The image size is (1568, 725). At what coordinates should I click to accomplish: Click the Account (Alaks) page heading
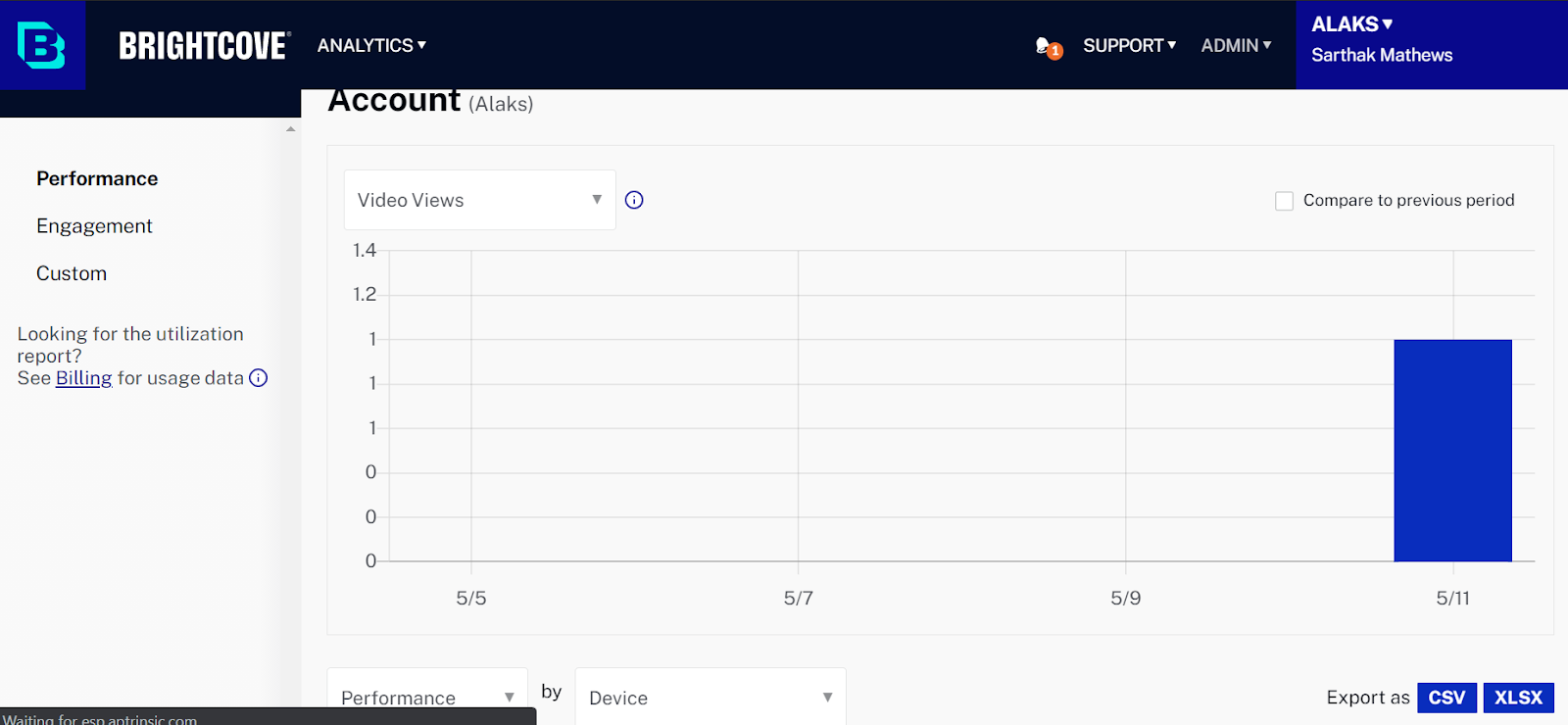coord(430,101)
